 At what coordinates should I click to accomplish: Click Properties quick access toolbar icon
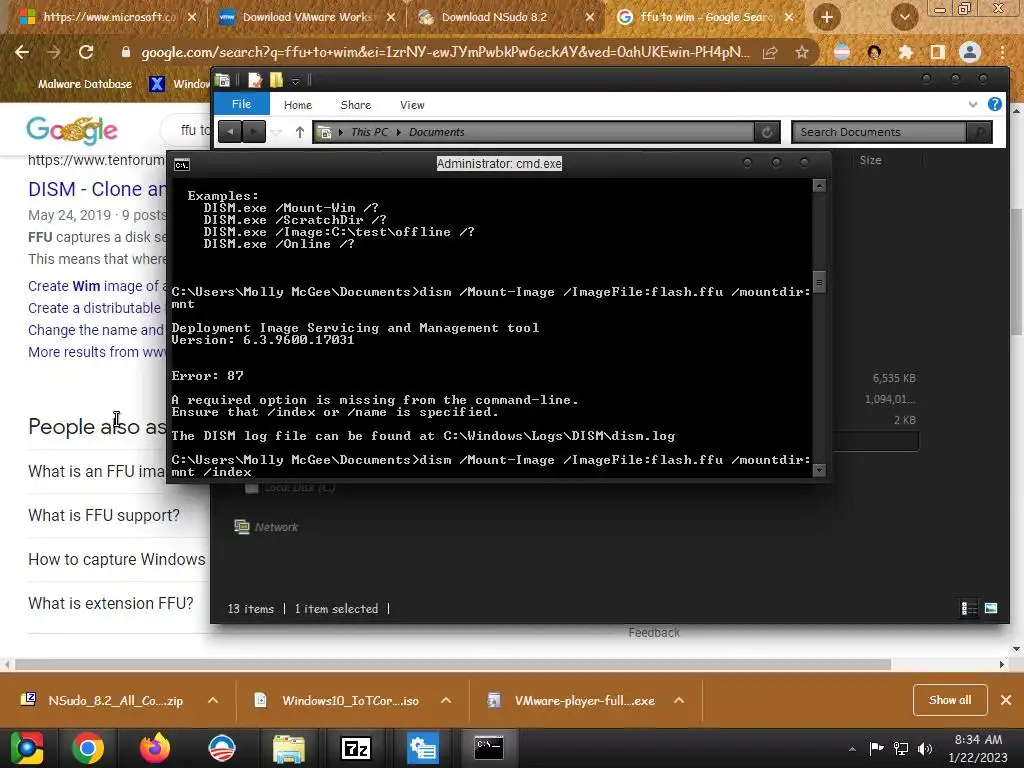(255, 80)
